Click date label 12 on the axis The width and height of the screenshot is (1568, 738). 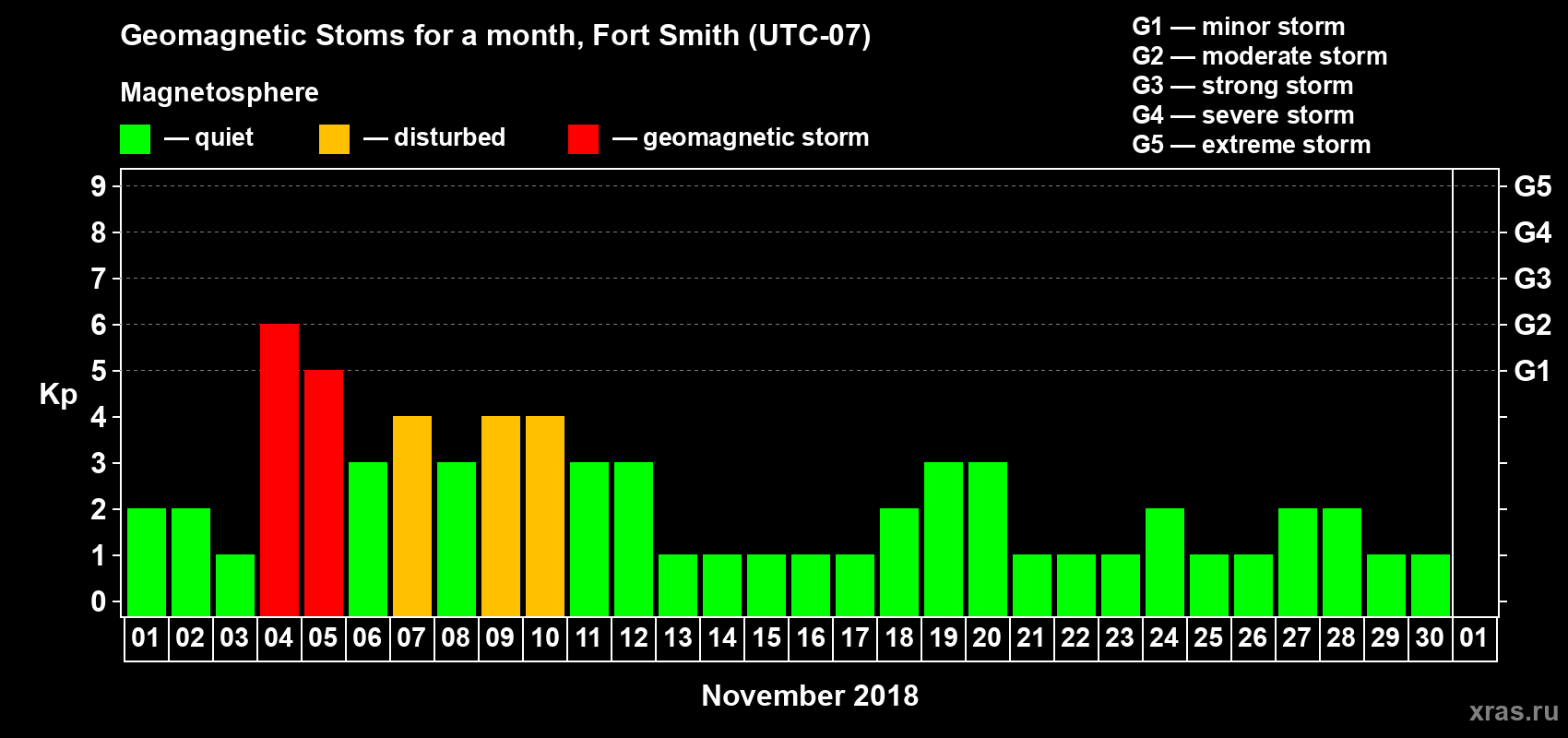click(x=634, y=638)
